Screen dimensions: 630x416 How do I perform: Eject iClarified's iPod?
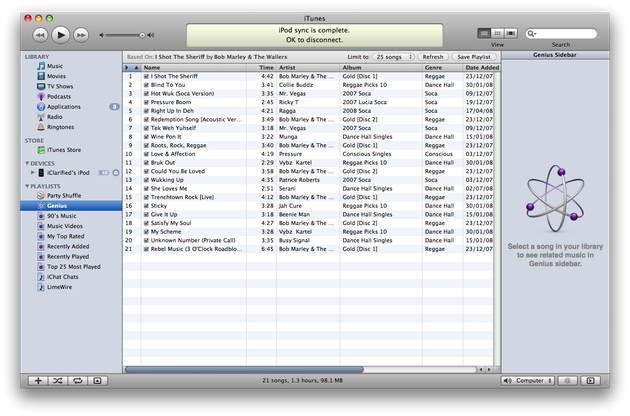pyautogui.click(x=116, y=173)
